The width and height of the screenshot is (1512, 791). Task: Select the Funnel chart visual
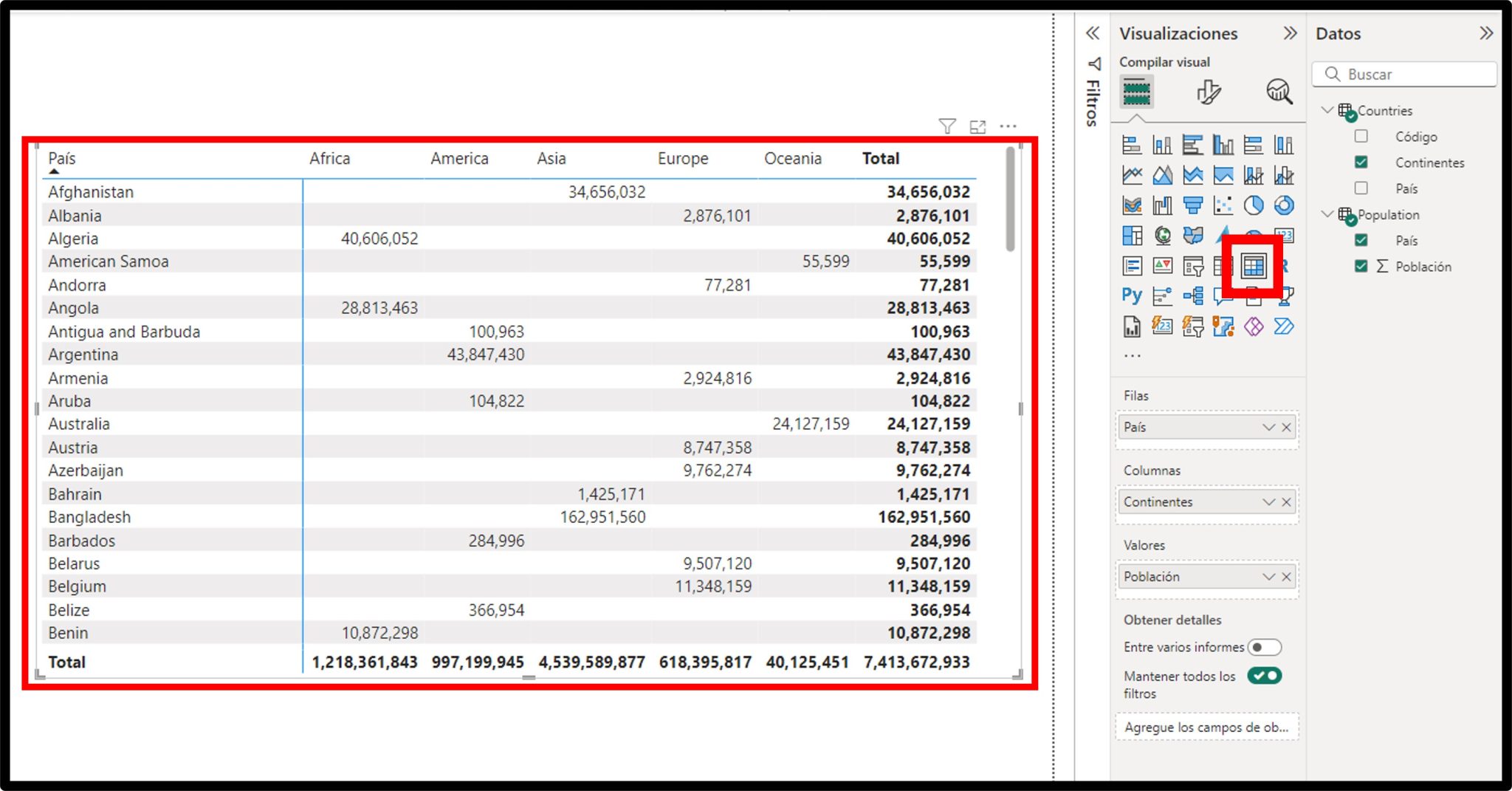pos(1192,205)
